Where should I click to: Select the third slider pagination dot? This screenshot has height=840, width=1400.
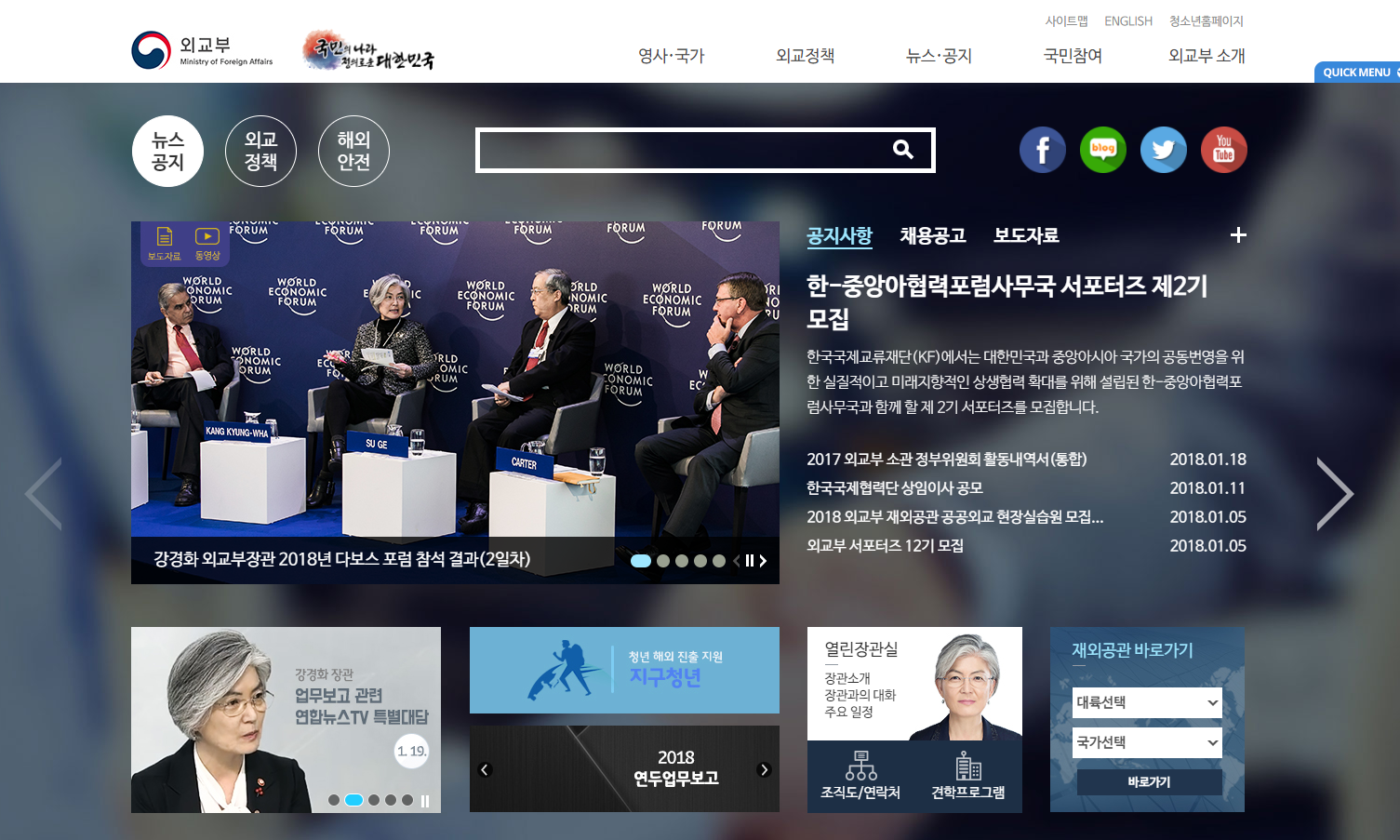tap(682, 561)
